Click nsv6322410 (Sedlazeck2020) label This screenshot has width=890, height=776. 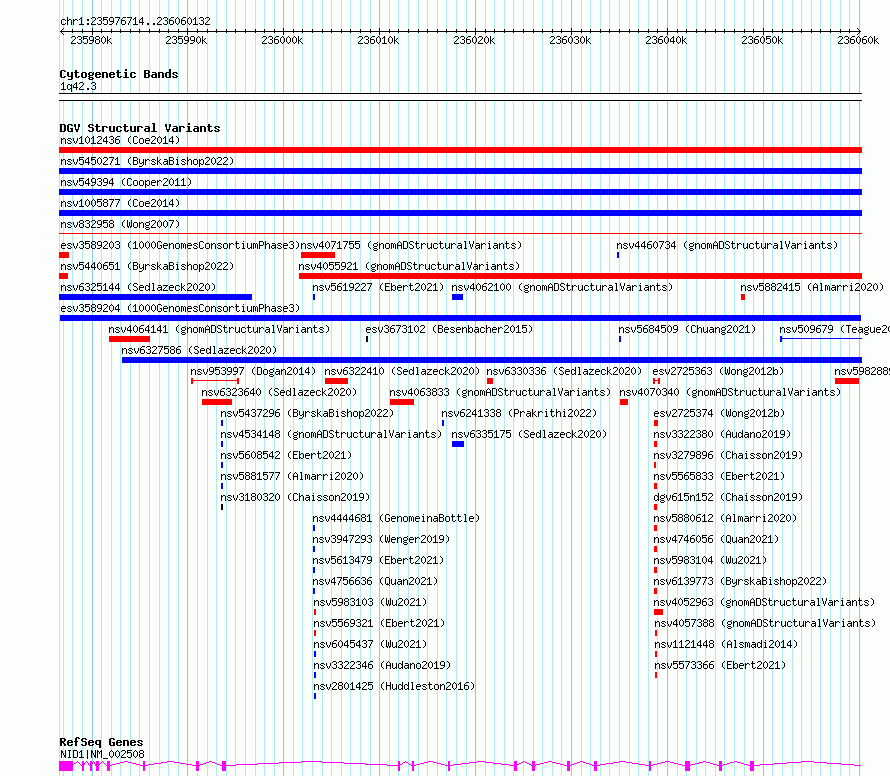[402, 371]
